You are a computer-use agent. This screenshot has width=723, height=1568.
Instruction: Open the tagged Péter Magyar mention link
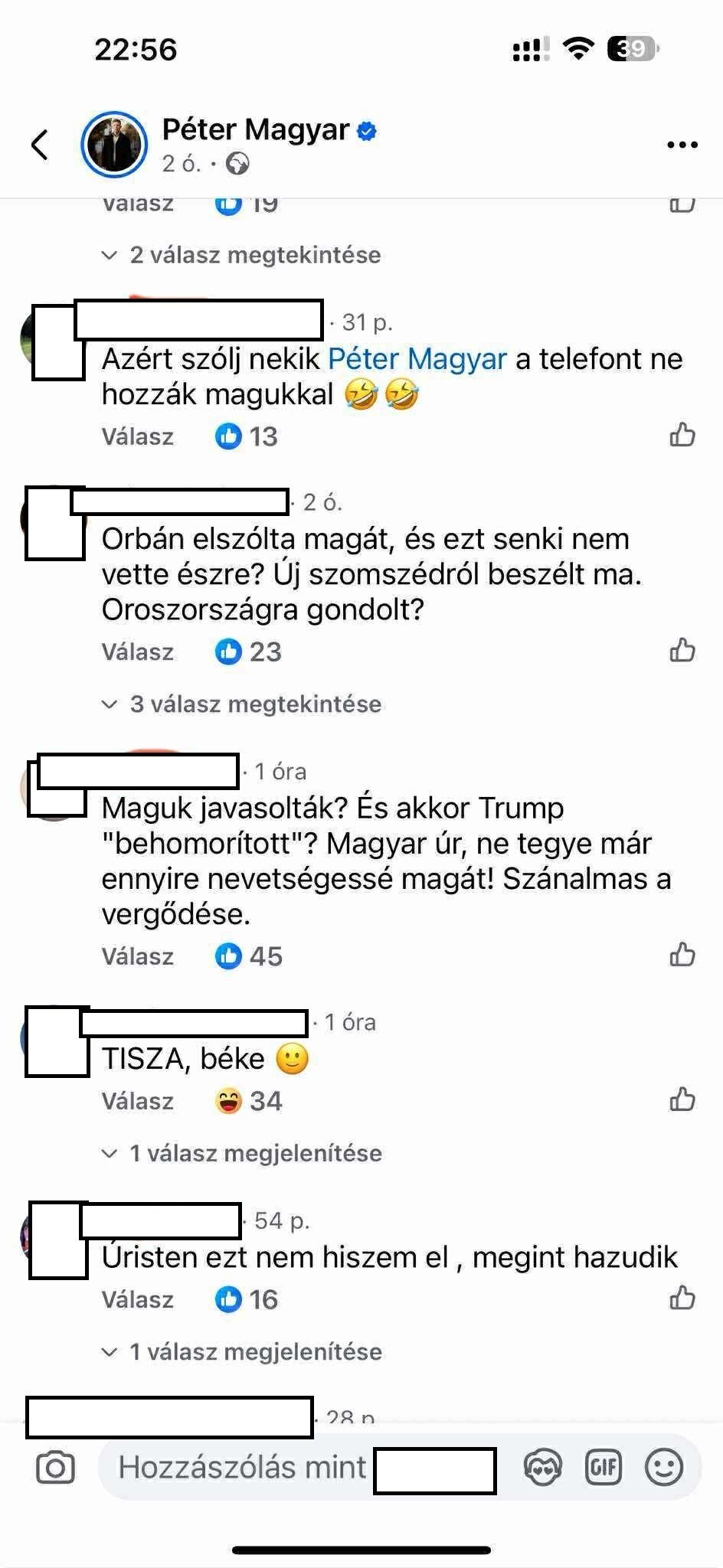(x=417, y=358)
